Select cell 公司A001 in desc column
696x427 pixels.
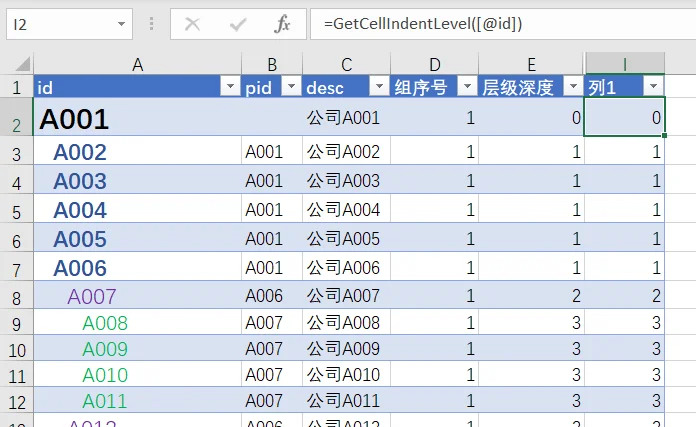pos(347,117)
